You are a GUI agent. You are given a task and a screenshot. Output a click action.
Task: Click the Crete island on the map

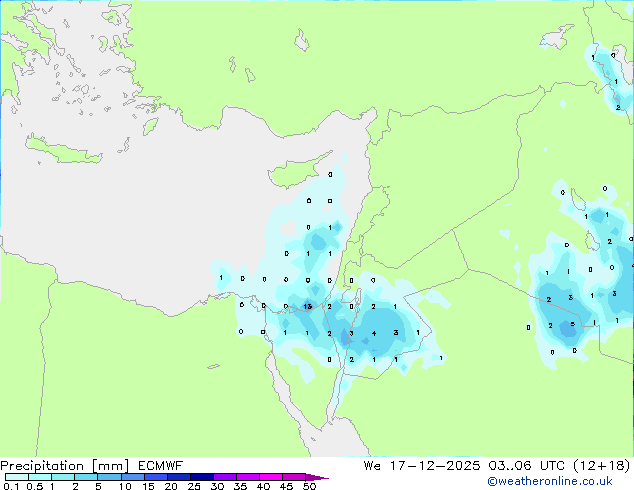[63, 150]
